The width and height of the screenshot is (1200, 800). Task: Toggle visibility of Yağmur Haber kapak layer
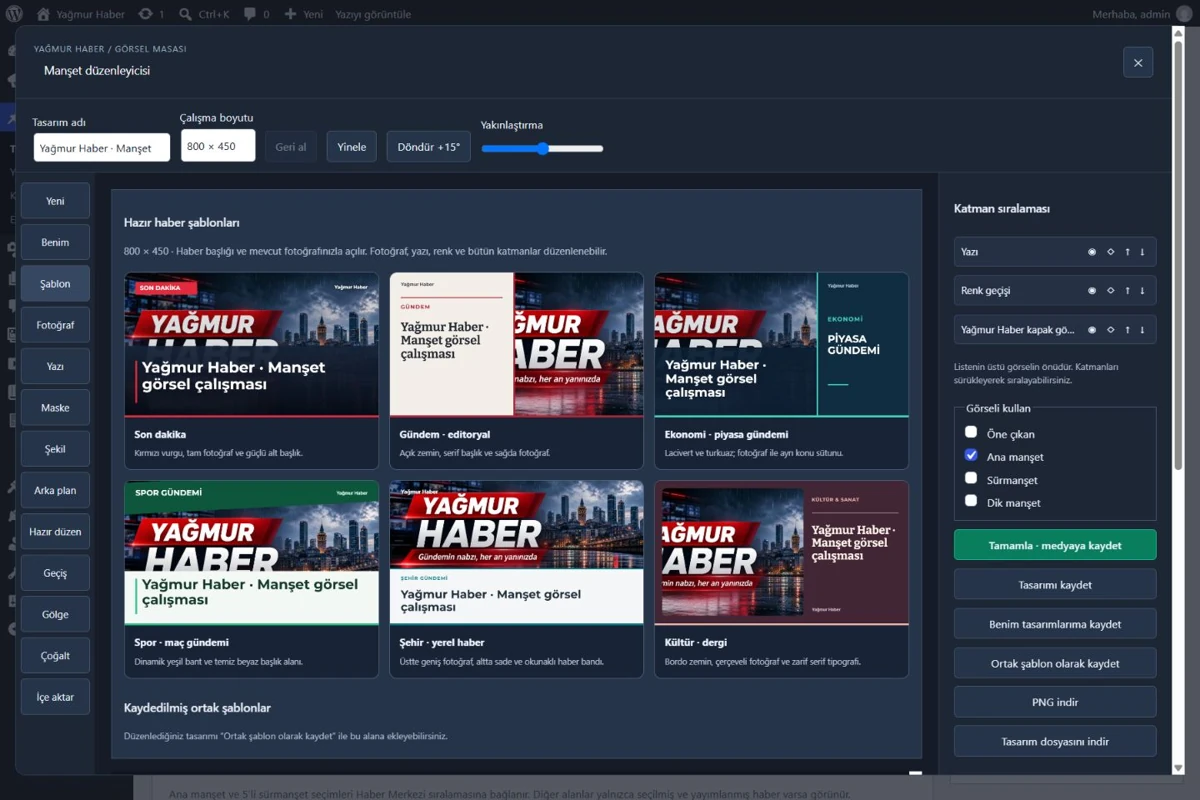[x=1092, y=330]
